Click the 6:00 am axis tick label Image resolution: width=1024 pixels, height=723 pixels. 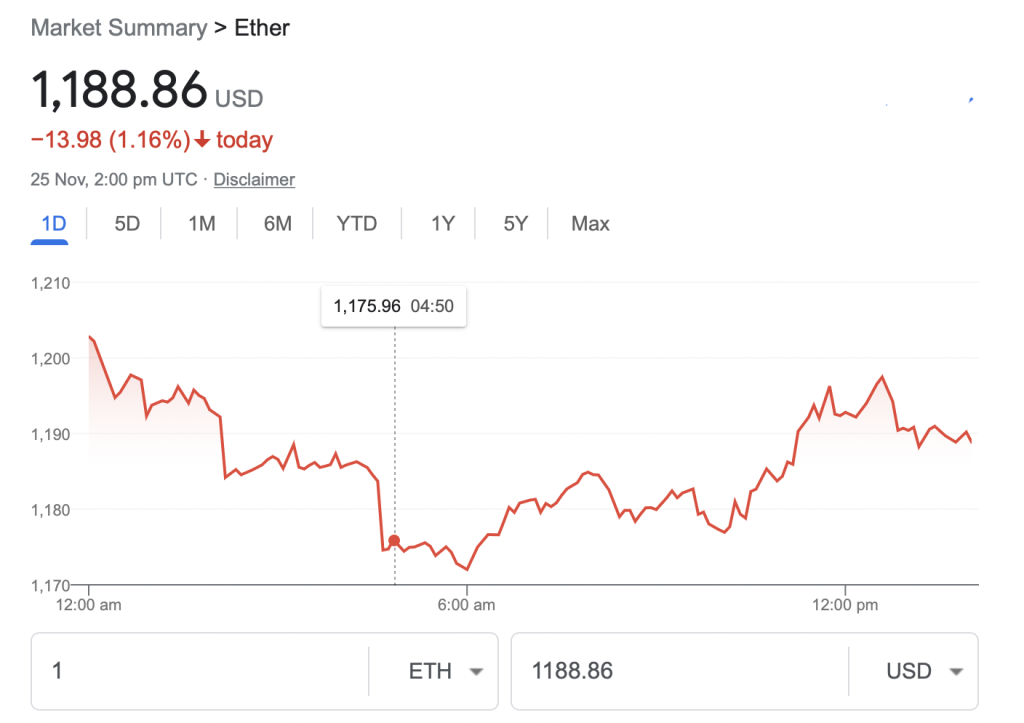click(466, 605)
